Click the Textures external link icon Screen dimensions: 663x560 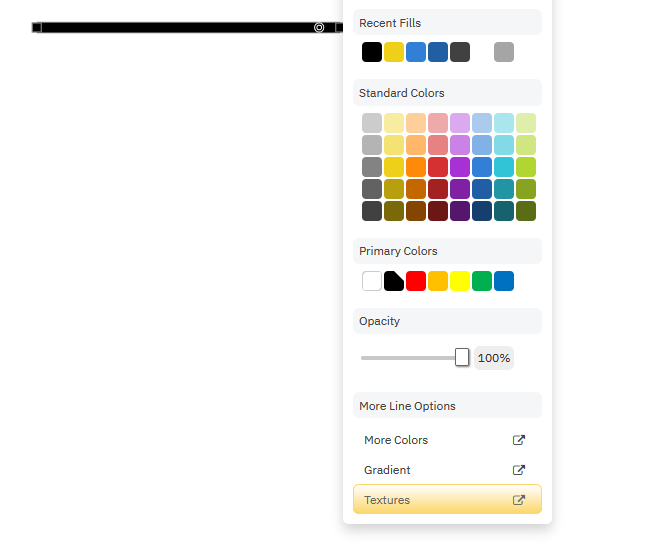(519, 500)
